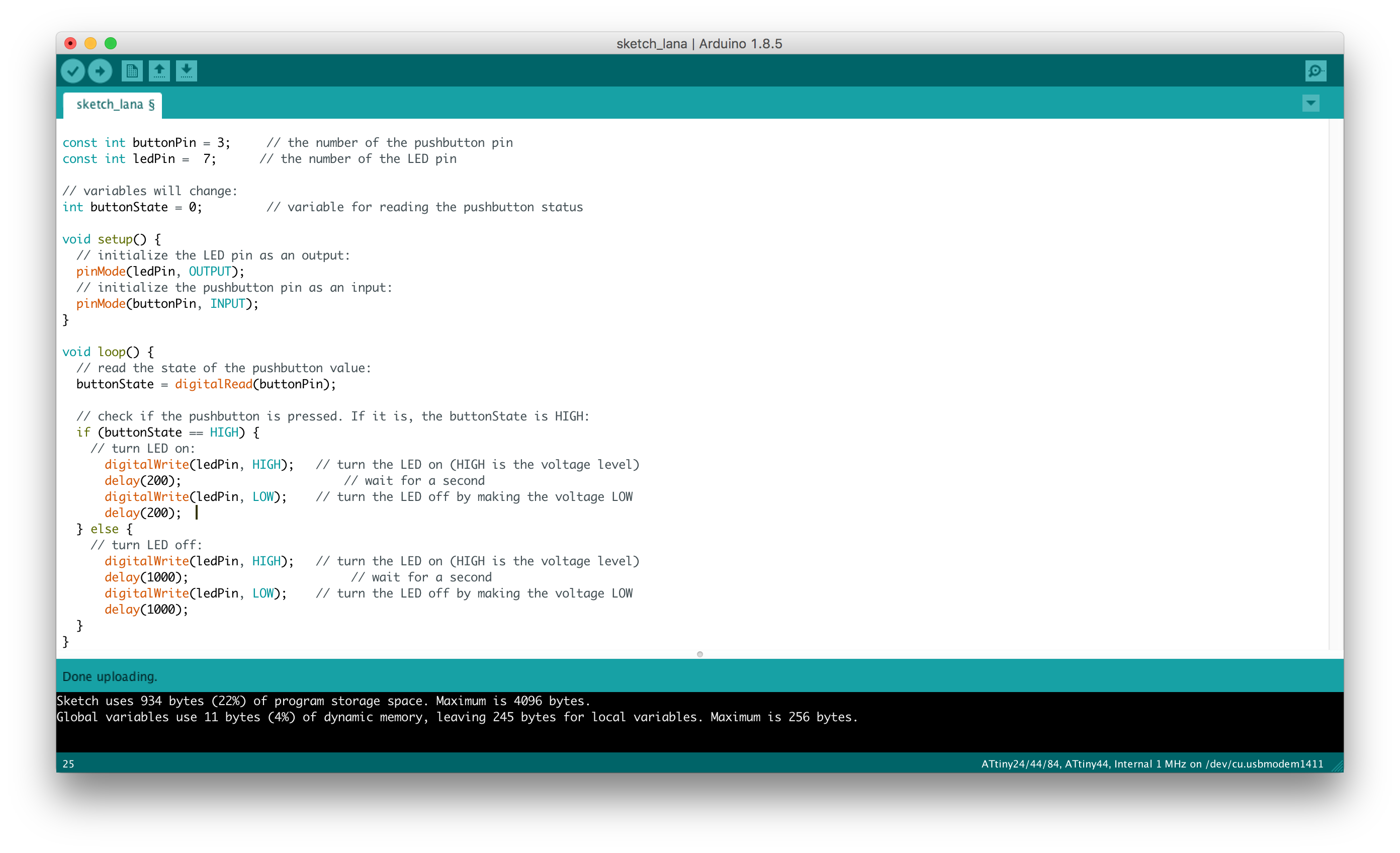Create a new sketch with the New icon
The image size is (1400, 853).
[x=132, y=71]
